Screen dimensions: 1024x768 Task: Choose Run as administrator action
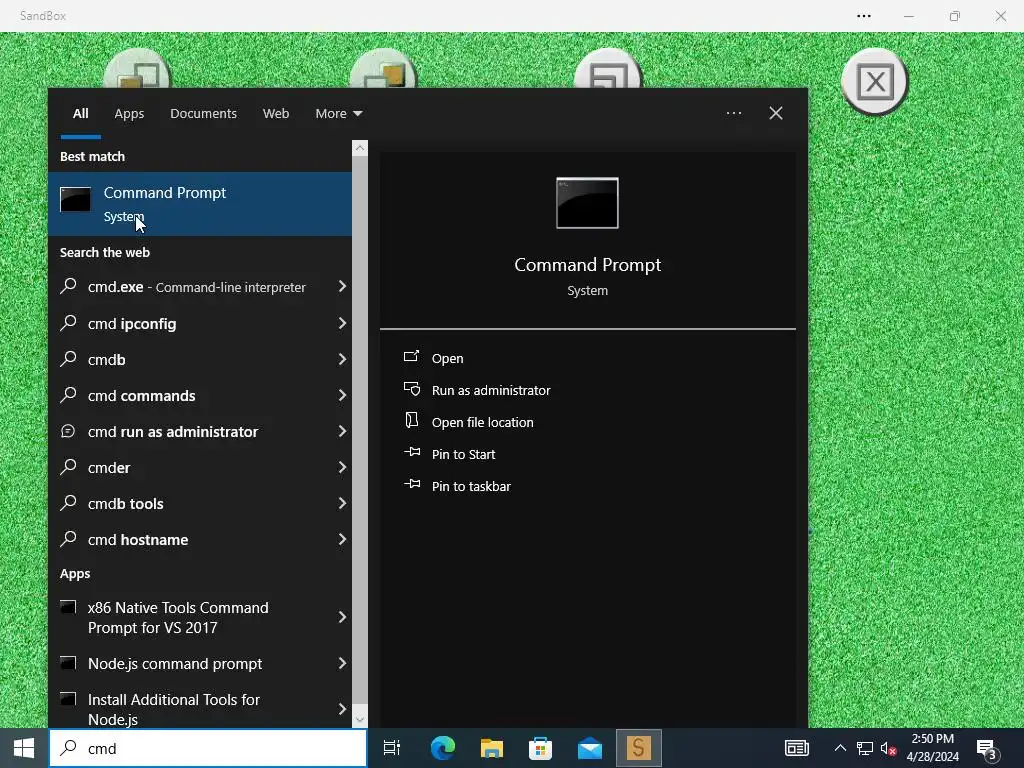(491, 391)
